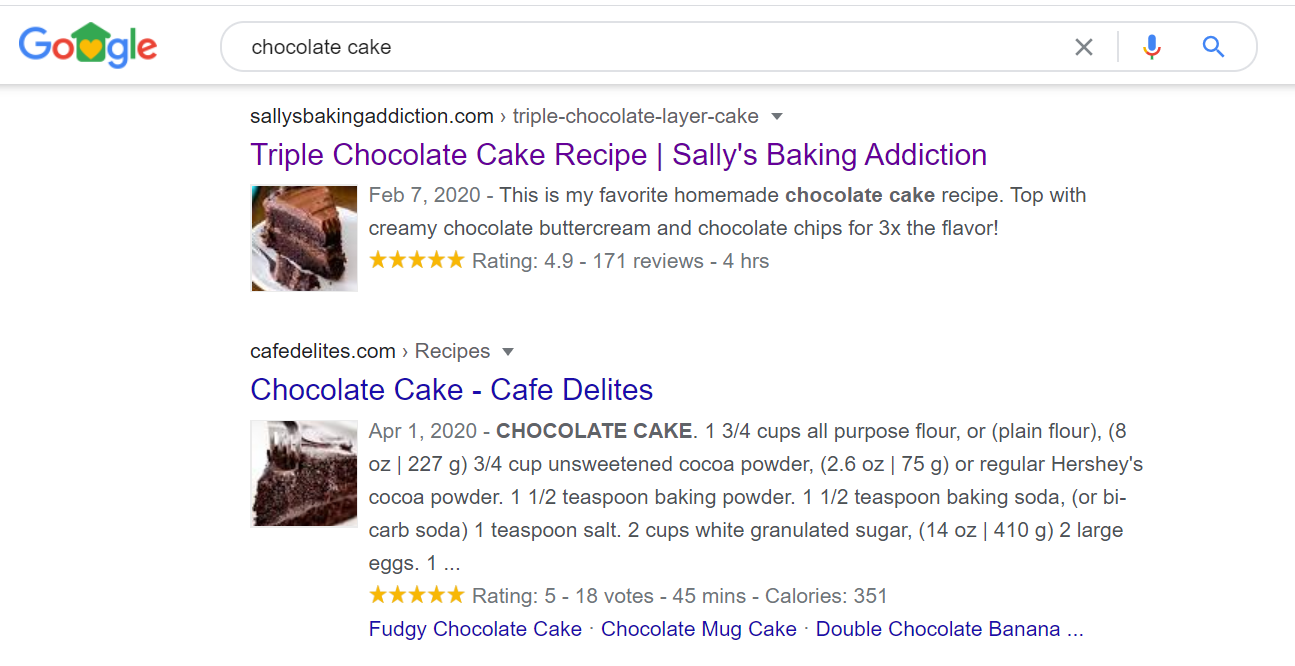Click the blue magnifier search icon

(1213, 47)
